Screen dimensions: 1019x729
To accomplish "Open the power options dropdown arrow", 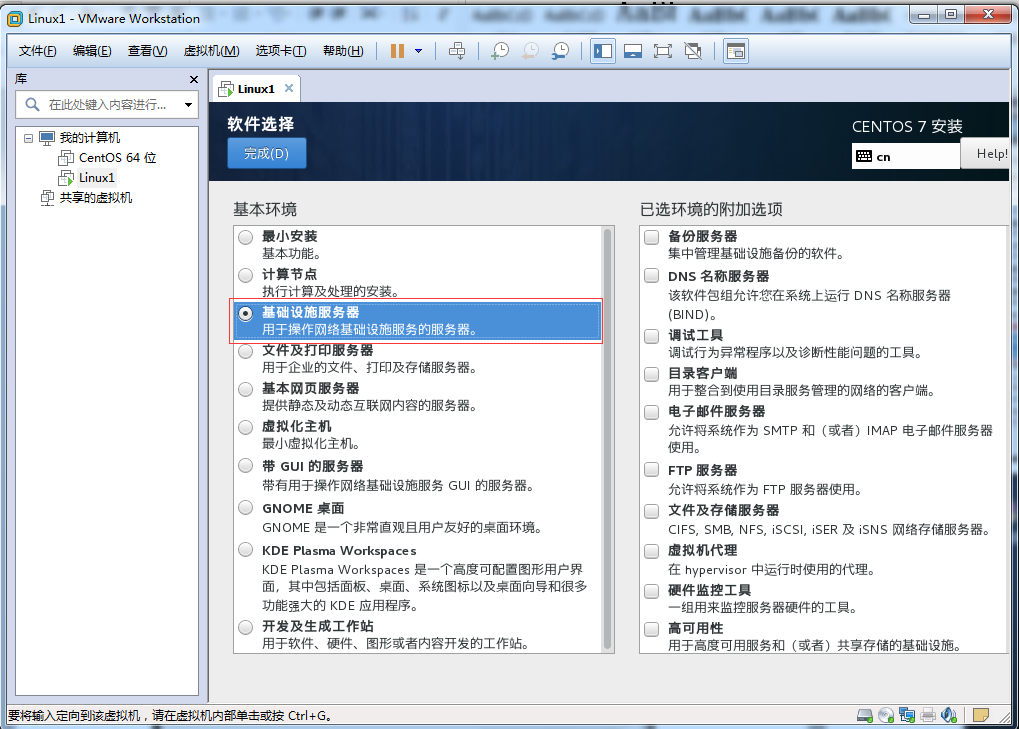I will [419, 51].
